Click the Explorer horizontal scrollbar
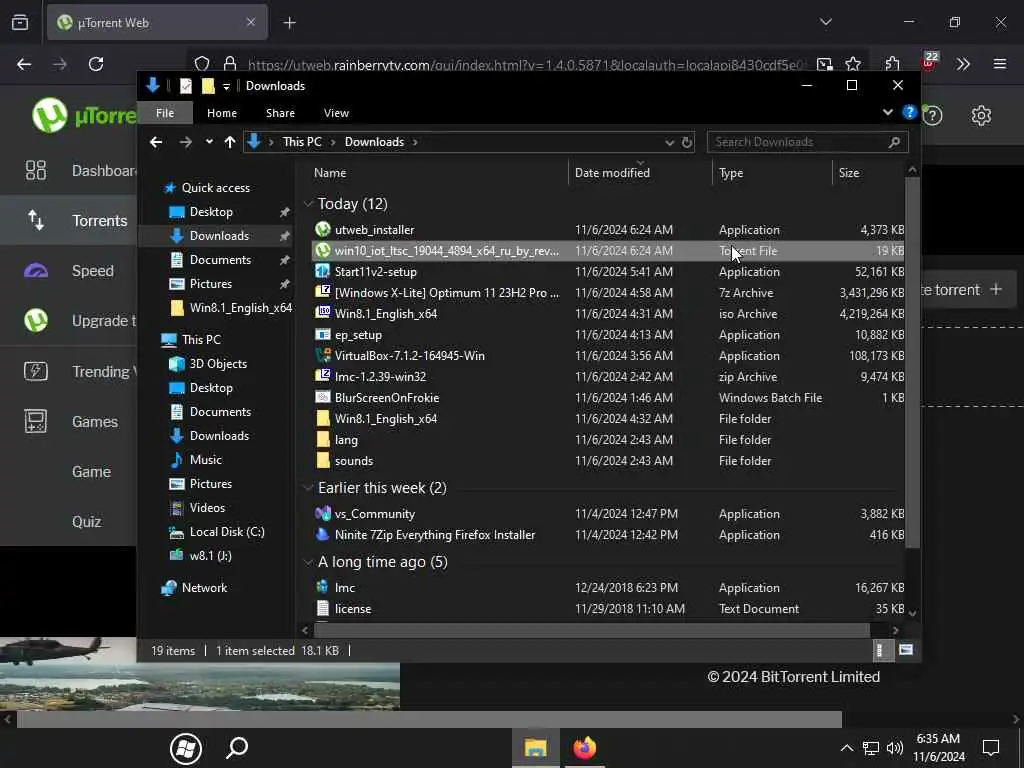Image resolution: width=1024 pixels, height=768 pixels. point(592,630)
